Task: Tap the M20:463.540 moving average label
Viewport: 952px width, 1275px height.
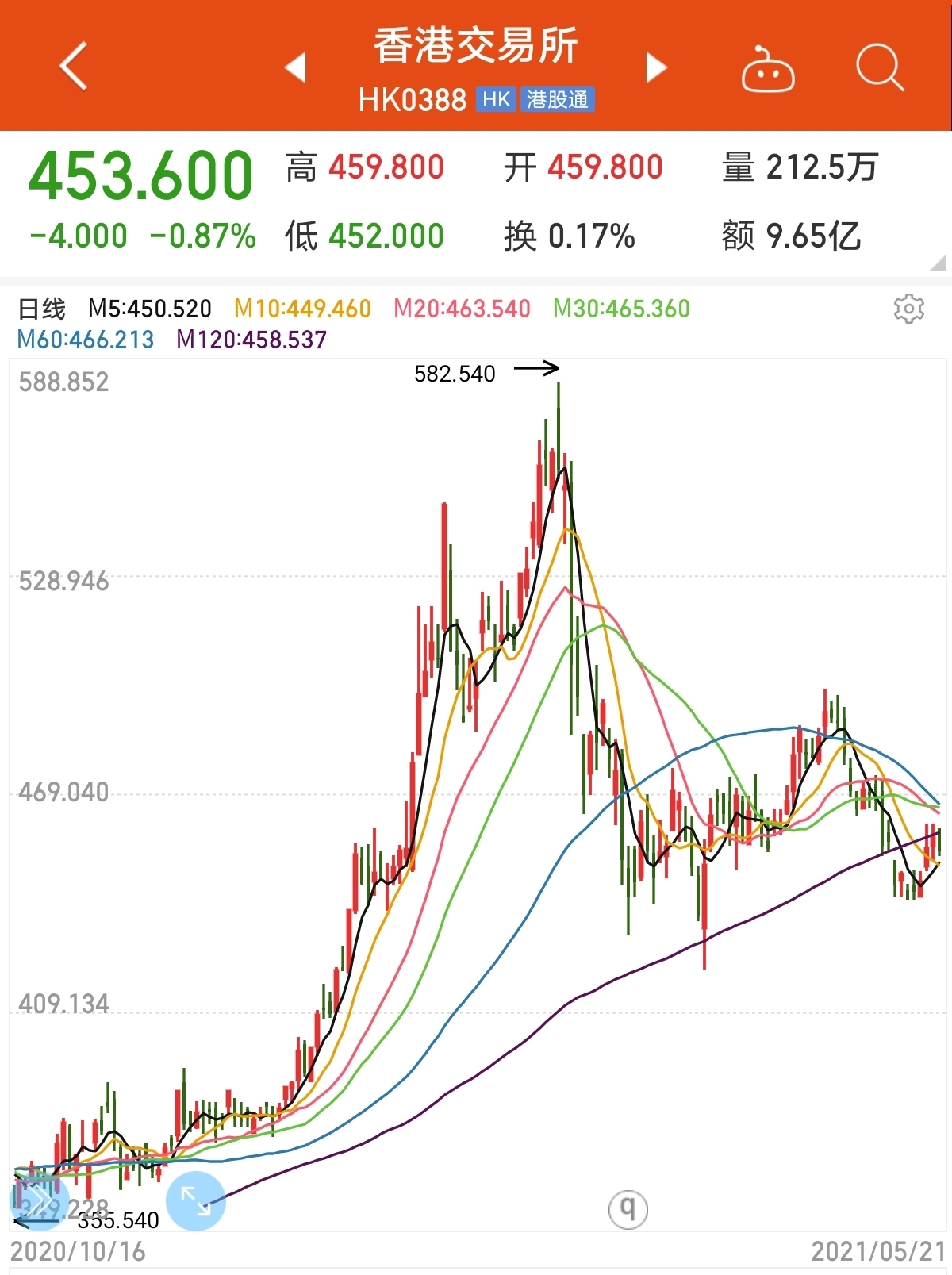Action: pyautogui.click(x=463, y=309)
